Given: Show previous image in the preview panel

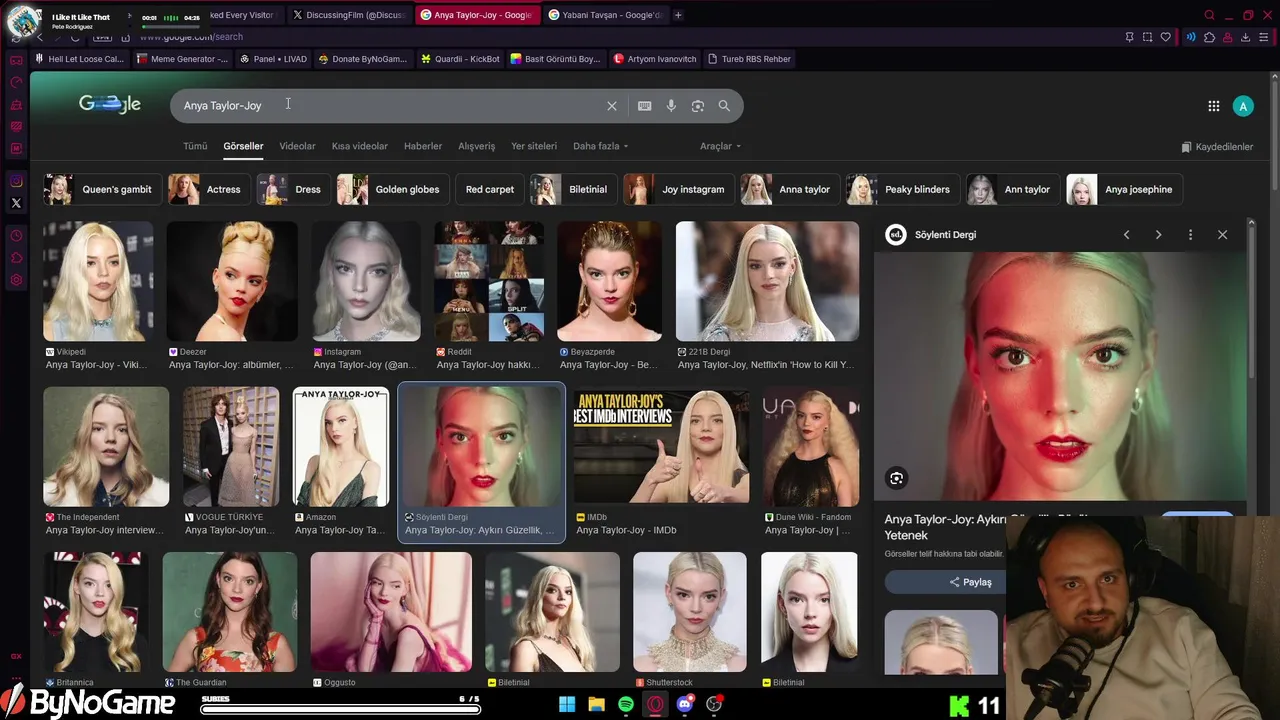Looking at the screenshot, I should tap(1126, 235).
